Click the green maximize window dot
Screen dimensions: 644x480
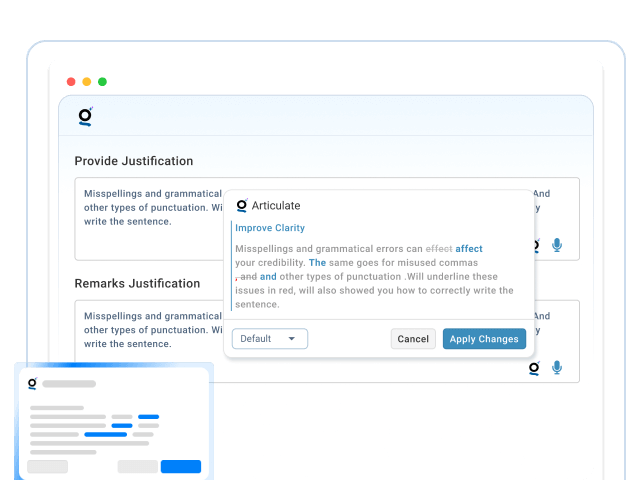(x=102, y=82)
